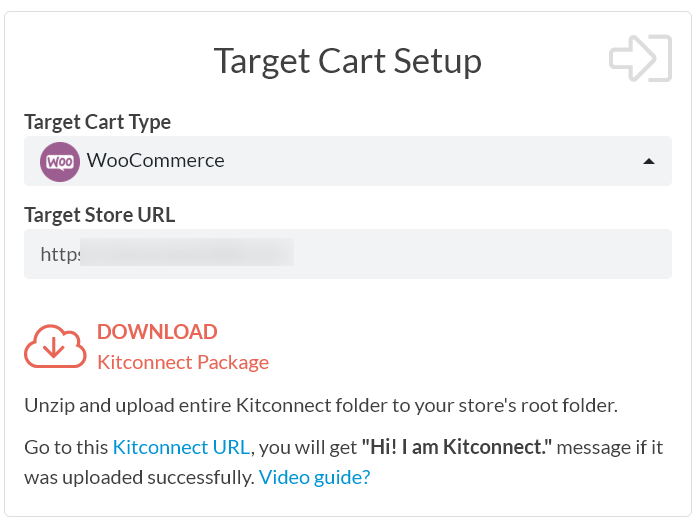
Task: Click the "Unzip and upload entire Kitconnect folder" sentence
Action: click(x=321, y=405)
